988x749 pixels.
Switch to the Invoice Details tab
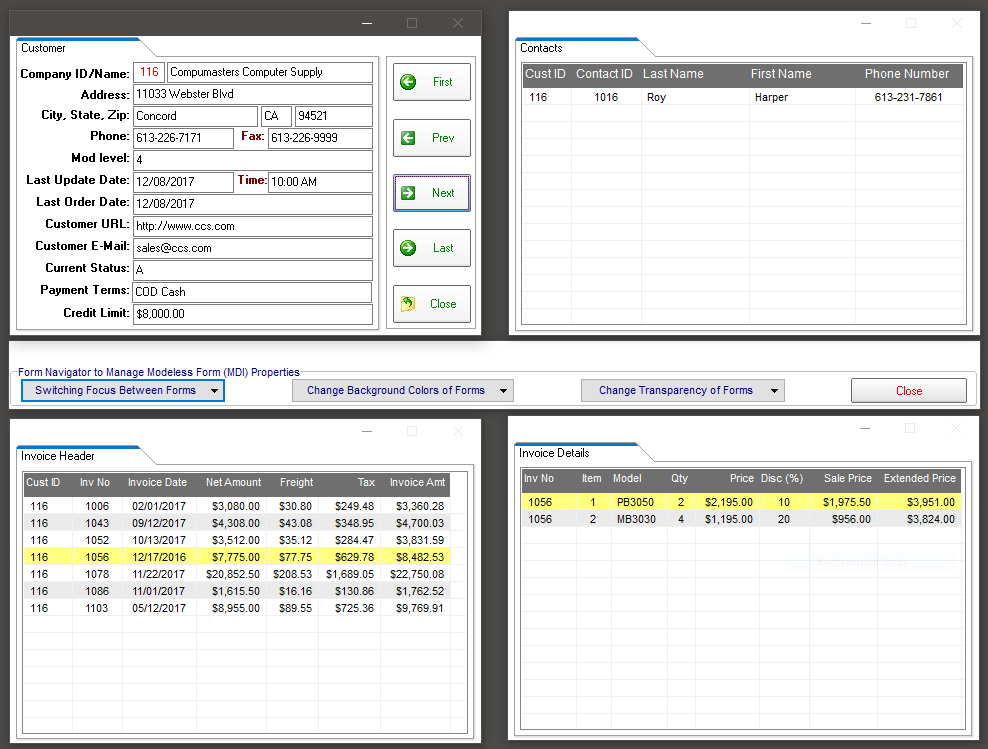pyautogui.click(x=554, y=453)
